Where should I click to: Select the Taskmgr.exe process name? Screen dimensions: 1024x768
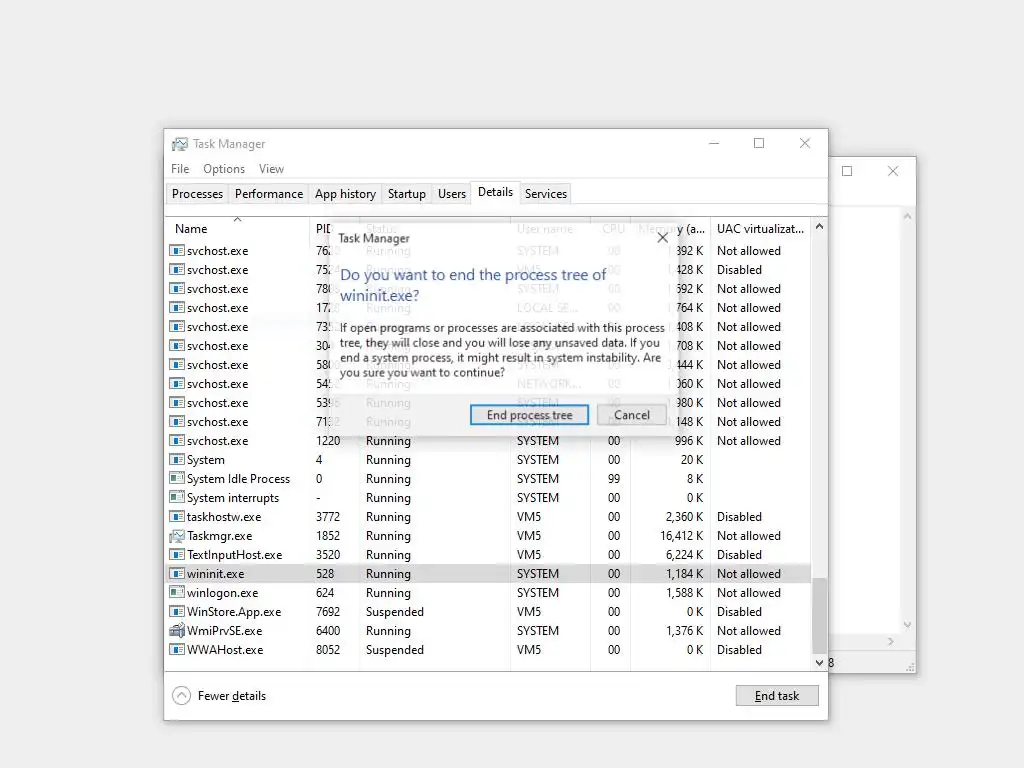coord(219,536)
